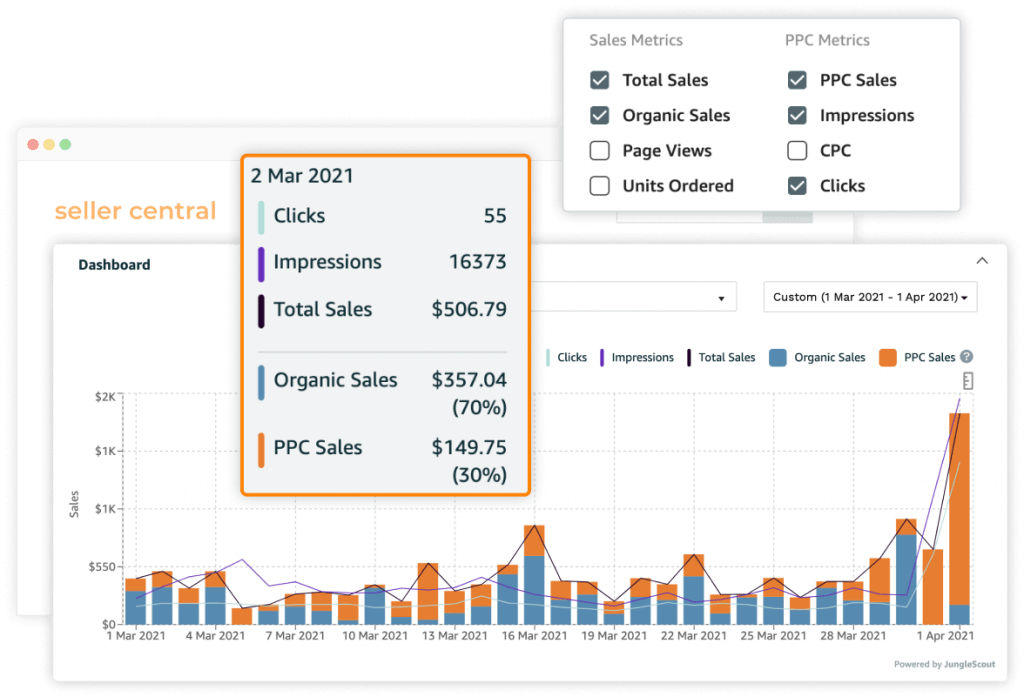
Task: Open the Powered by JungleScout link
Action: click(944, 664)
